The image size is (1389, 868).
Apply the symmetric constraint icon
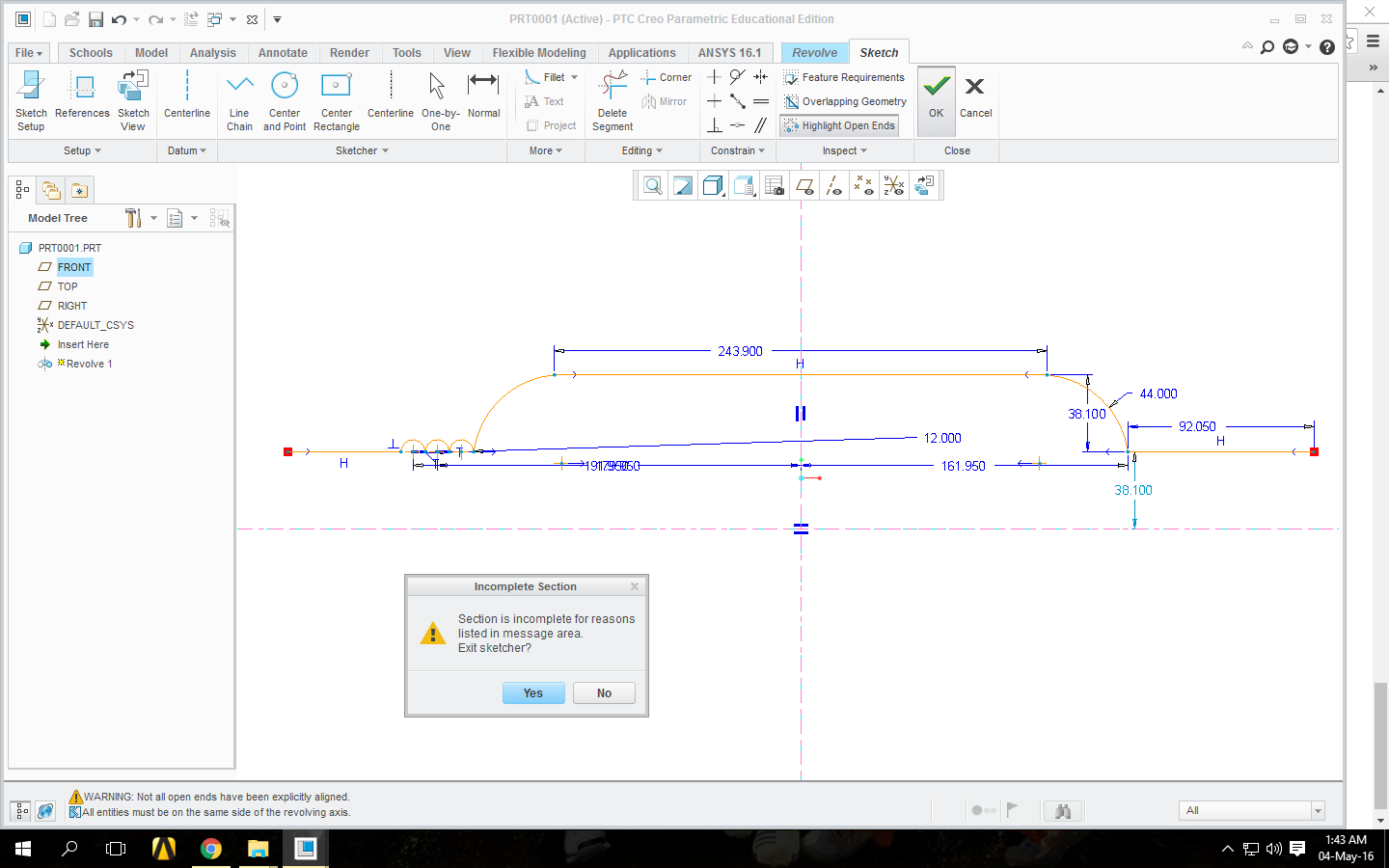coord(760,77)
